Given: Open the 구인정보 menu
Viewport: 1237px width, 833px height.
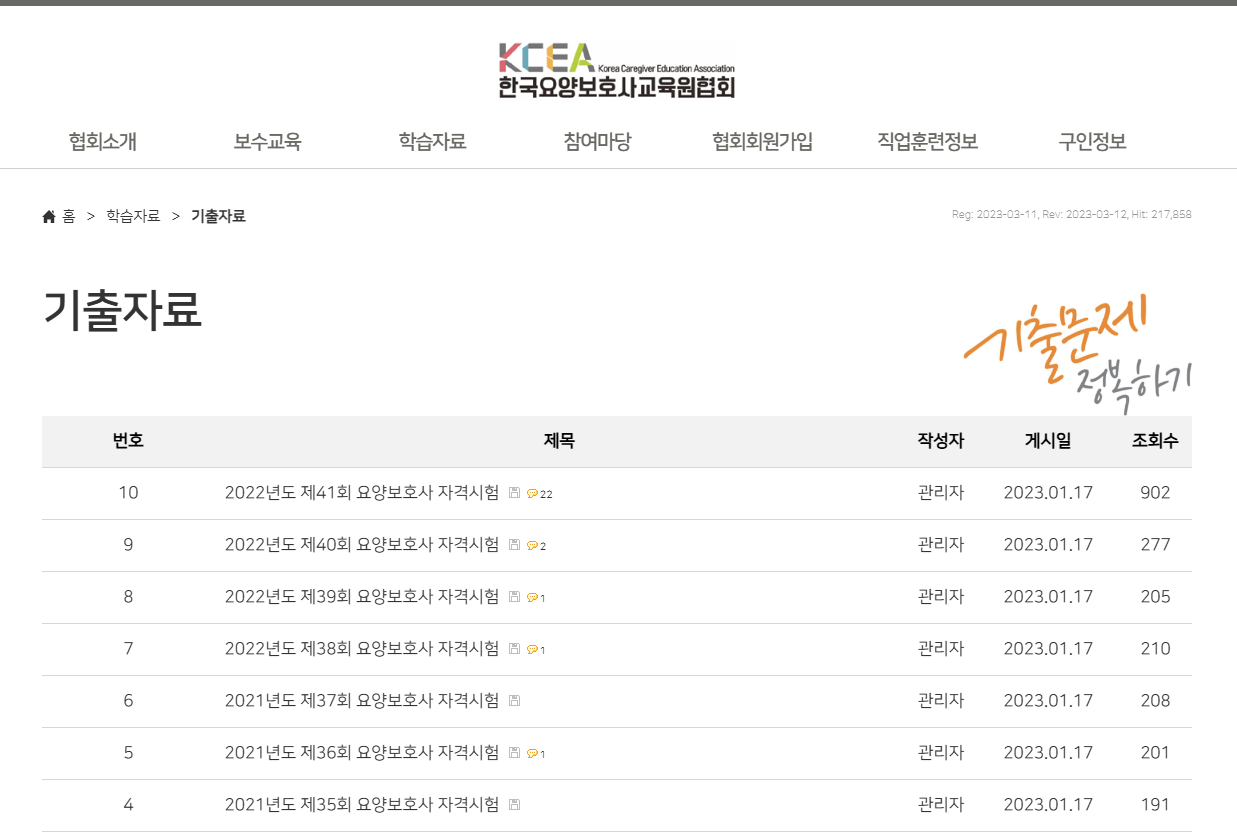Looking at the screenshot, I should [x=1092, y=142].
